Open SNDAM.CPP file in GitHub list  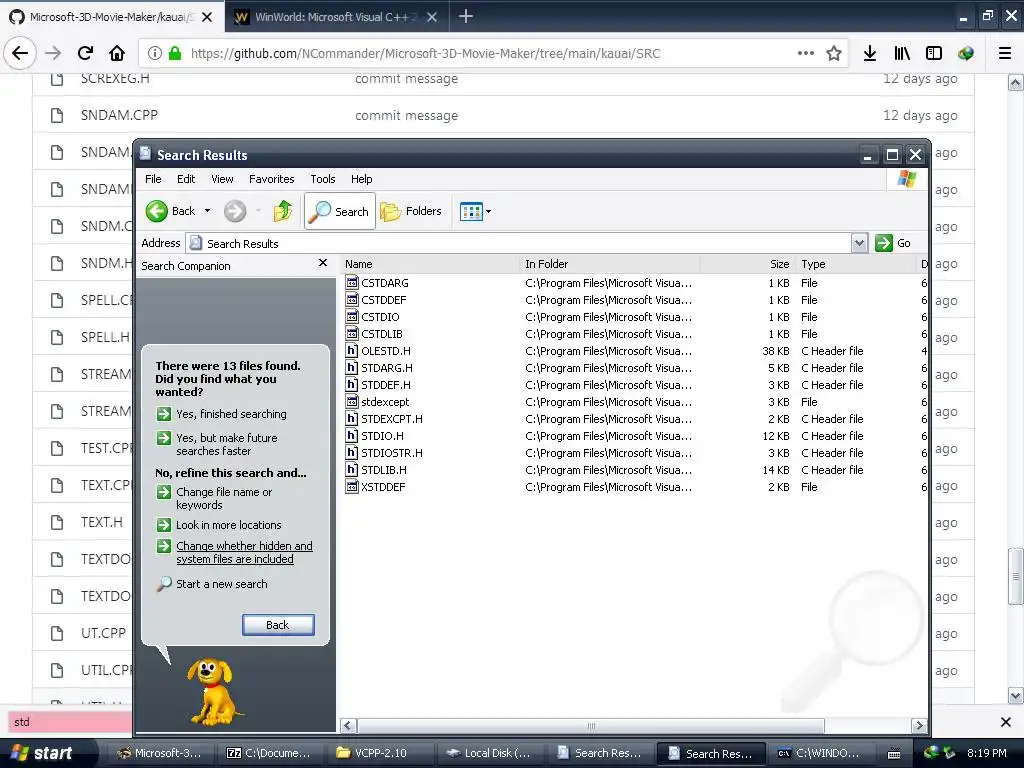(x=120, y=115)
